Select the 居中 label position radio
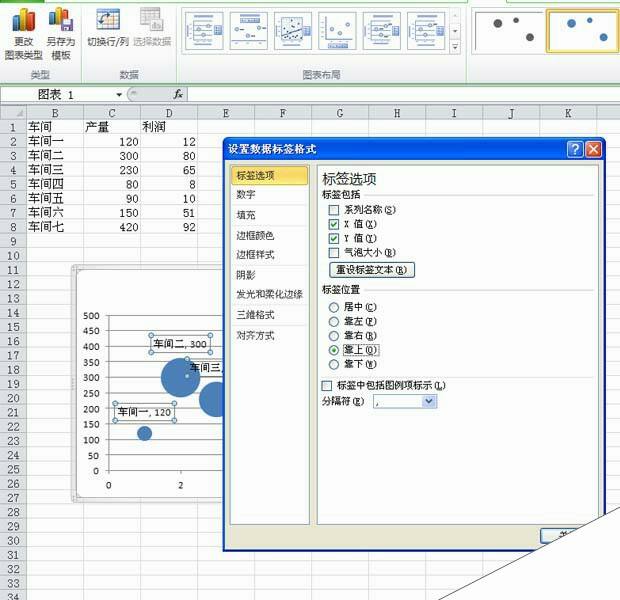Screen dimensions: 620x600 [334, 307]
